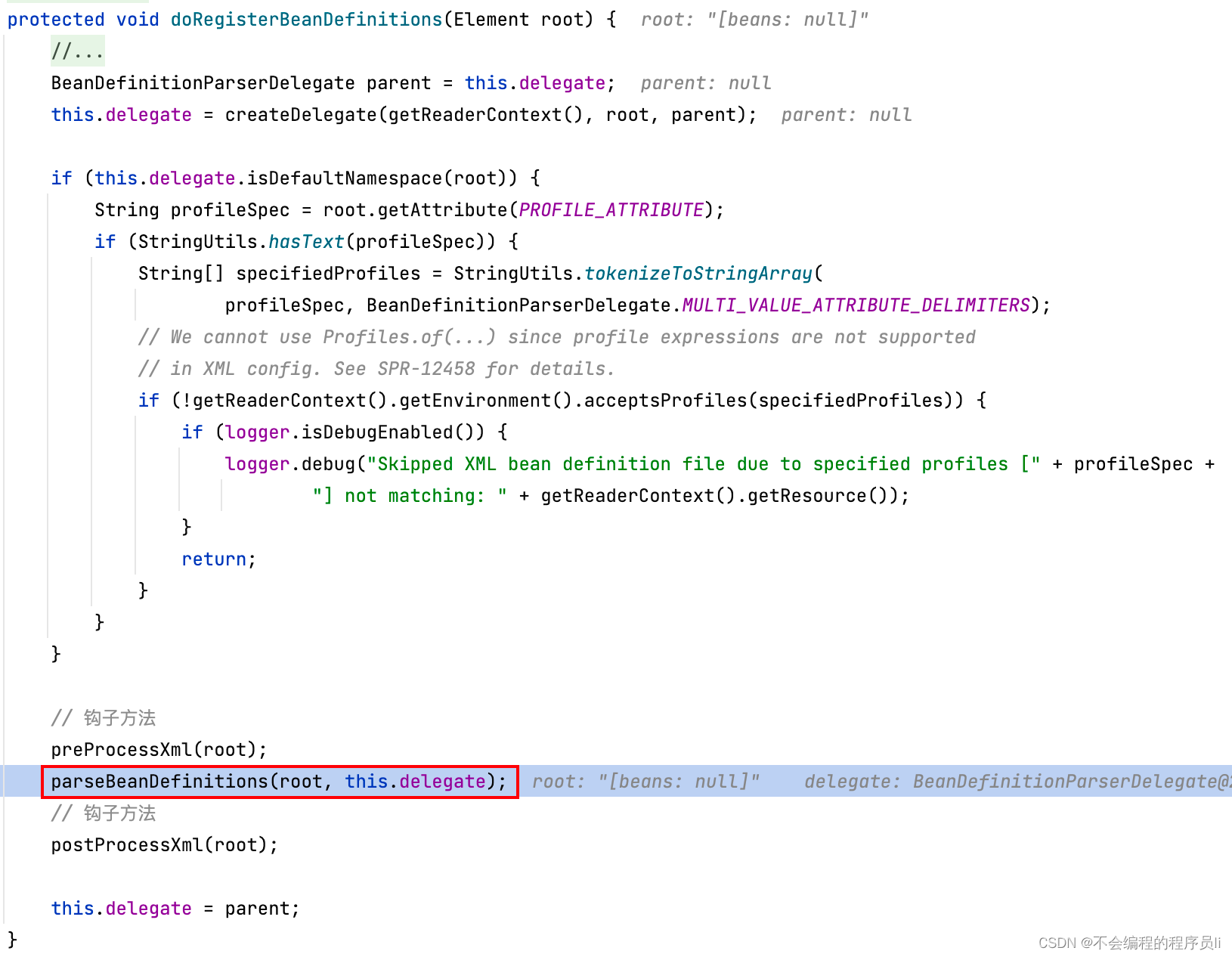Click isDebugEnabled method call

pos(377,432)
